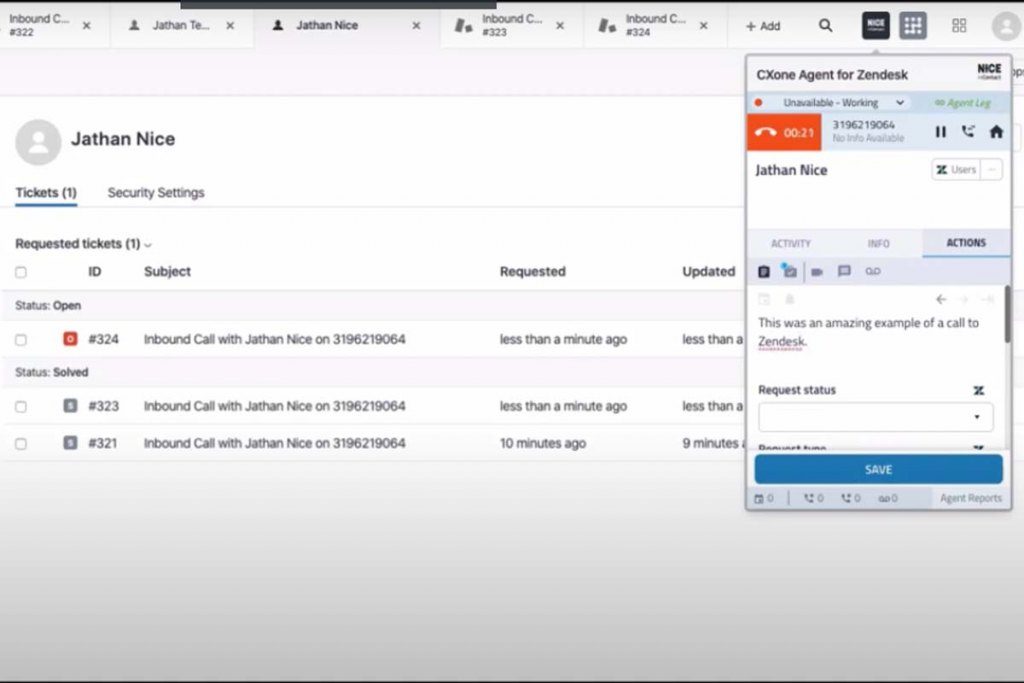Collapse the Requested tickets list
The image size is (1024, 683).
tap(148, 243)
